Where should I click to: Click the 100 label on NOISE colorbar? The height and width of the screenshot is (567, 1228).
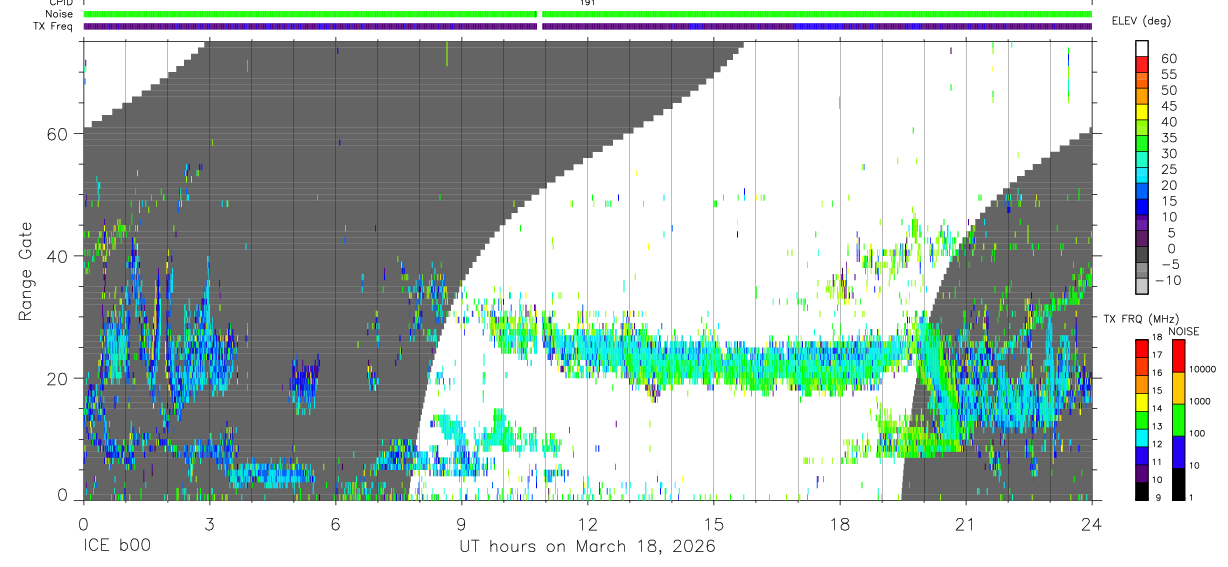[x=1196, y=433]
